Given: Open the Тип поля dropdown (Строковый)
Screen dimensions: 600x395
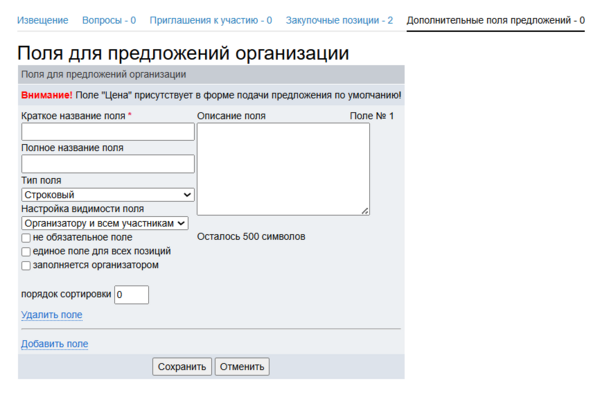Looking at the screenshot, I should pos(108,195).
